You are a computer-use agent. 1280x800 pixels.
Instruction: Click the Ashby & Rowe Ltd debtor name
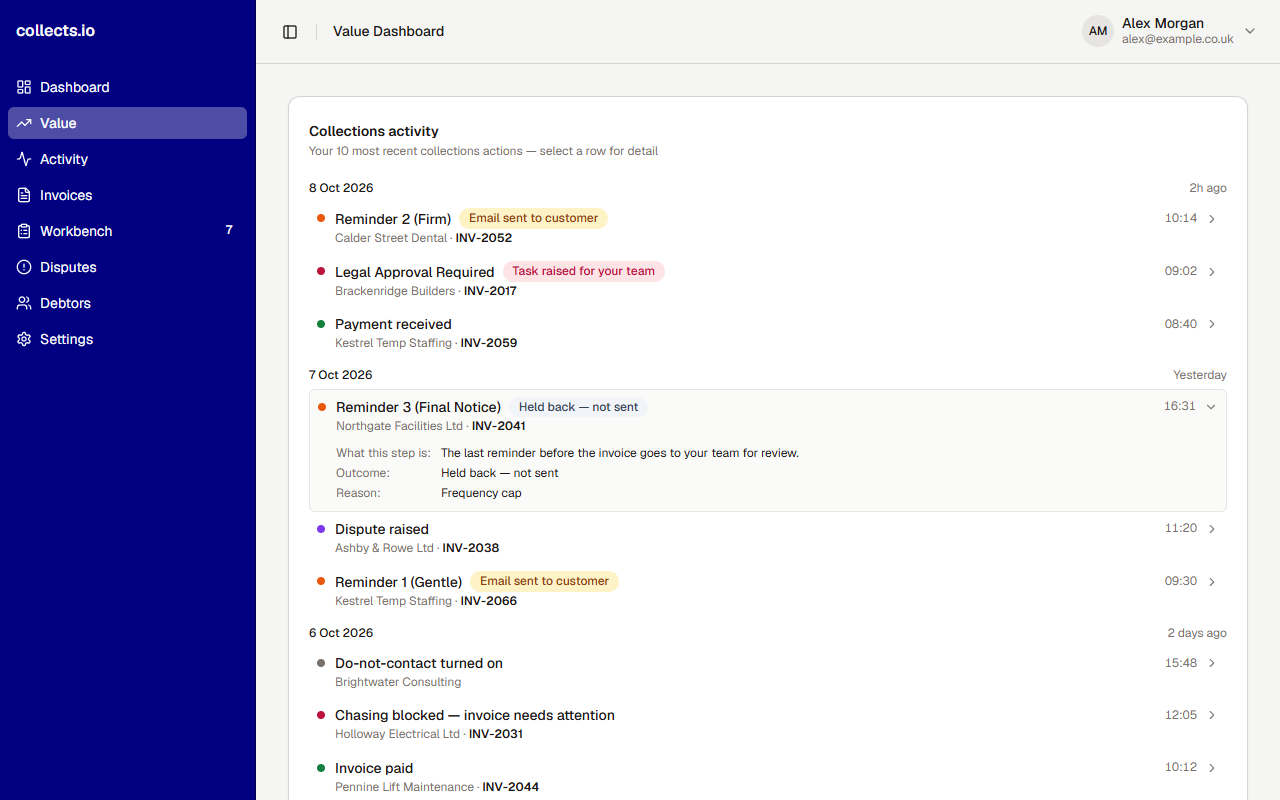385,548
